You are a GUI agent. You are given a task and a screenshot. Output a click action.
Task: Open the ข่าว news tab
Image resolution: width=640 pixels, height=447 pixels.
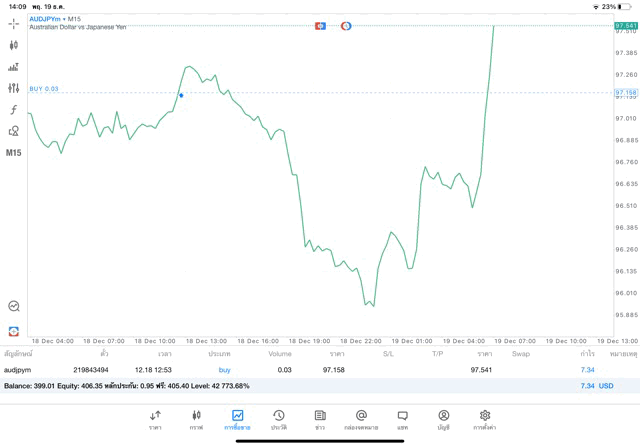(x=320, y=420)
